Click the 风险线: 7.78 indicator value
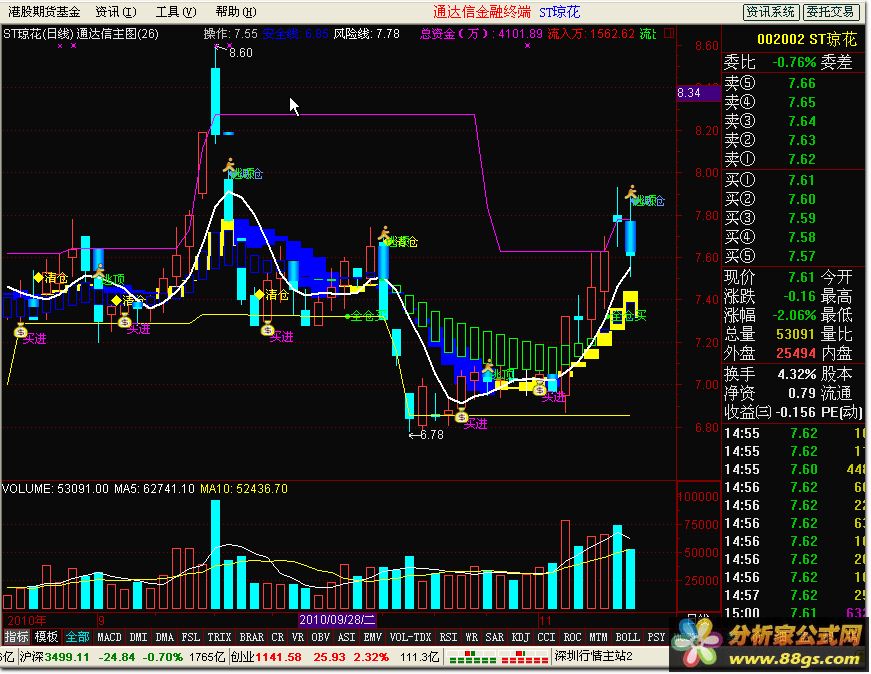Image resolution: width=871 pixels, height=674 pixels. click(366, 34)
